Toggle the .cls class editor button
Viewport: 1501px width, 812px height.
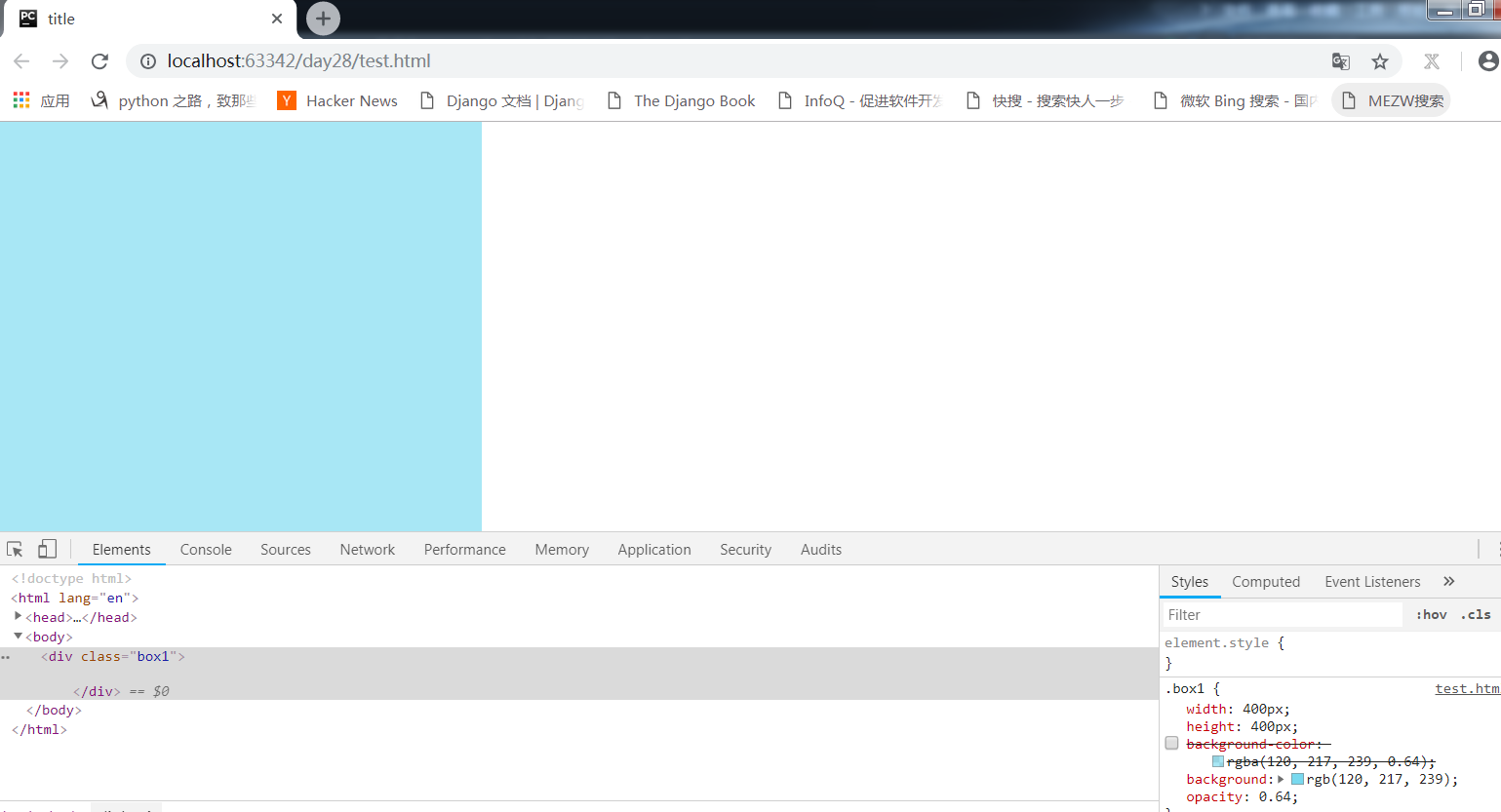[1476, 615]
